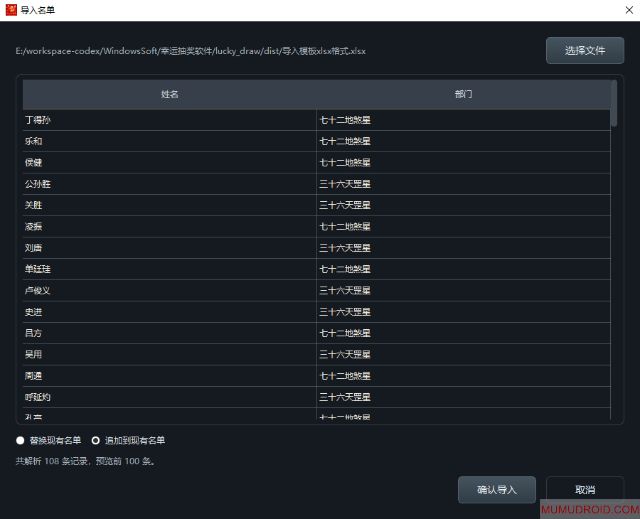Click the red app icon in title bar
This screenshot has height=519, width=640.
pyautogui.click(x=11, y=10)
